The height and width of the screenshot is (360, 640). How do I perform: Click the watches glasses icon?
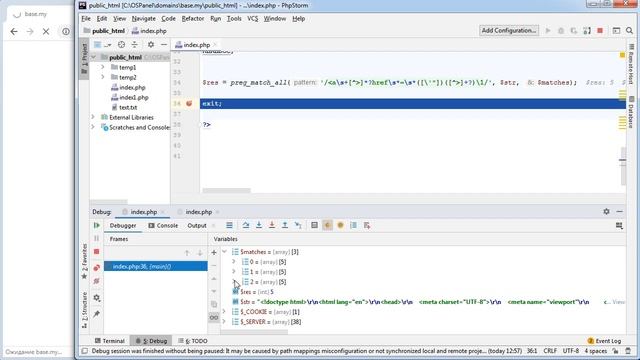214,318
